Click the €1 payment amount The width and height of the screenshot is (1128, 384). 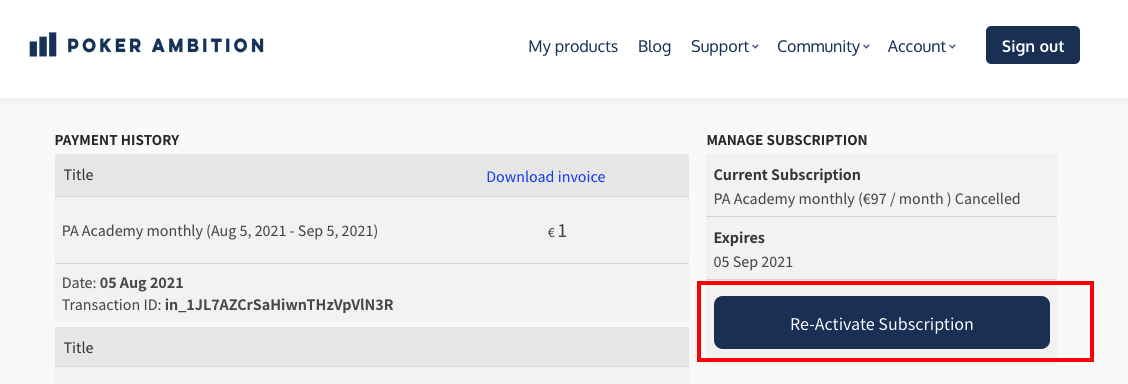[557, 231]
